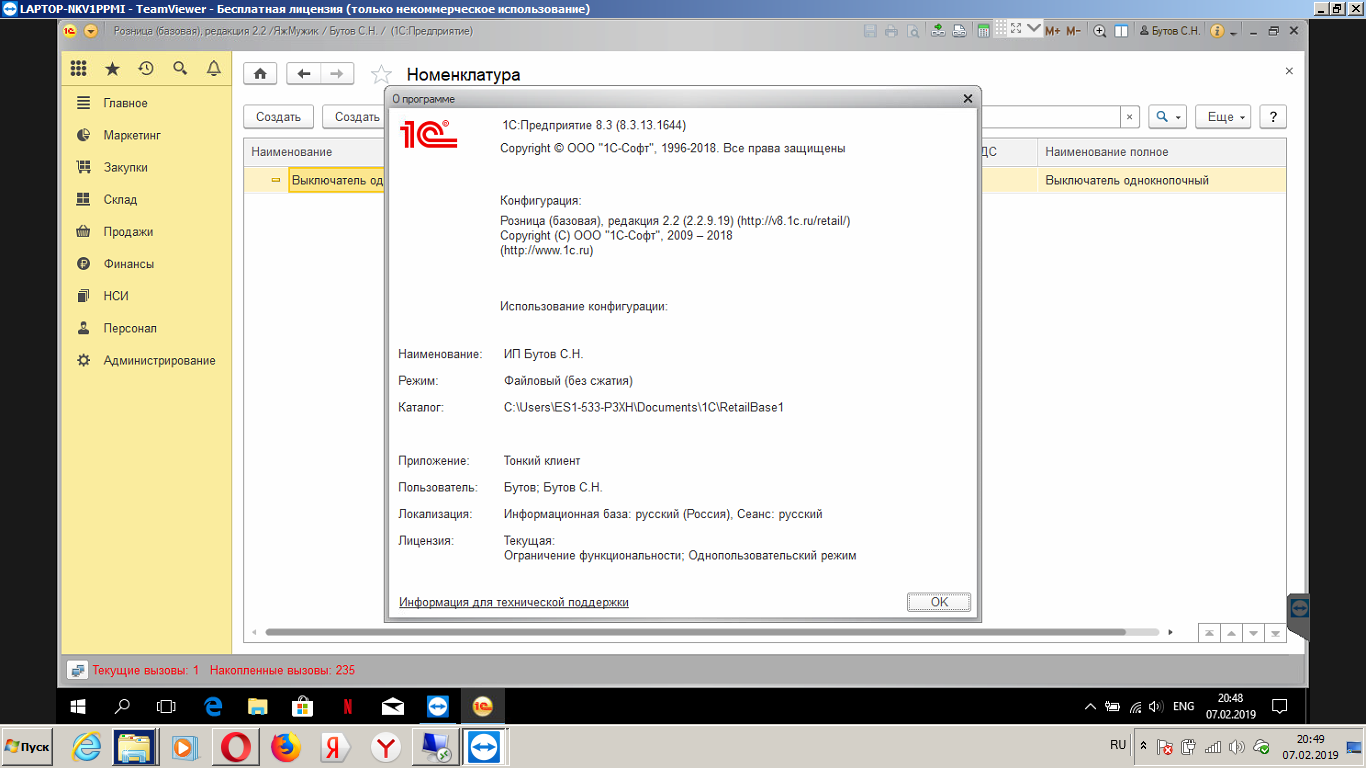Open the 1C main menu dropdown
This screenshot has height=768, width=1366.
pyautogui.click(x=91, y=31)
